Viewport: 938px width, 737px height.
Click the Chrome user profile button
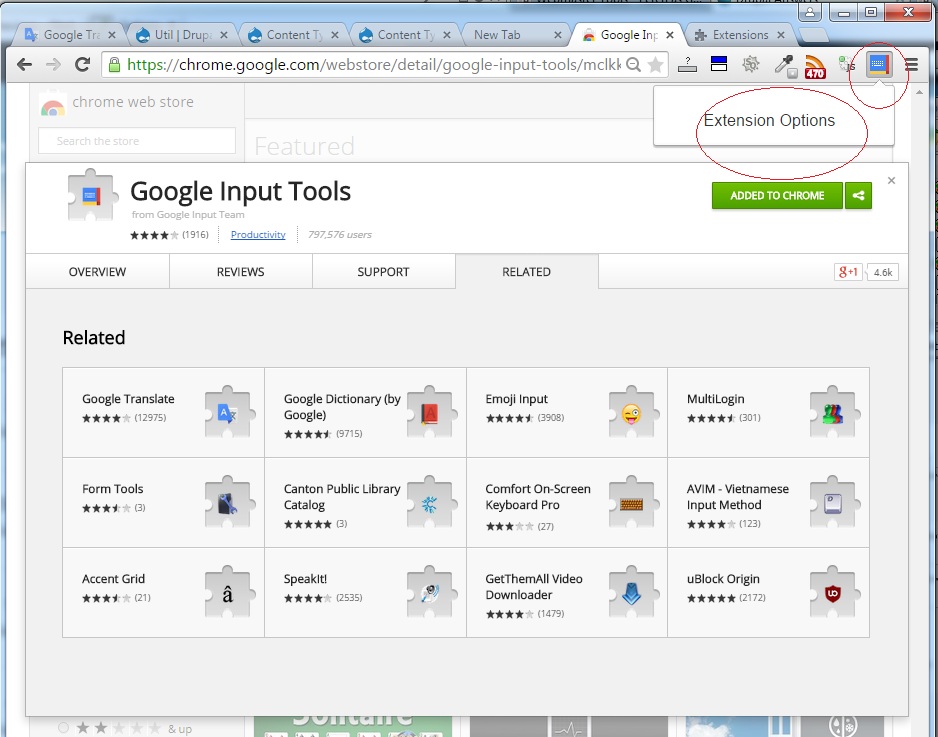(810, 12)
